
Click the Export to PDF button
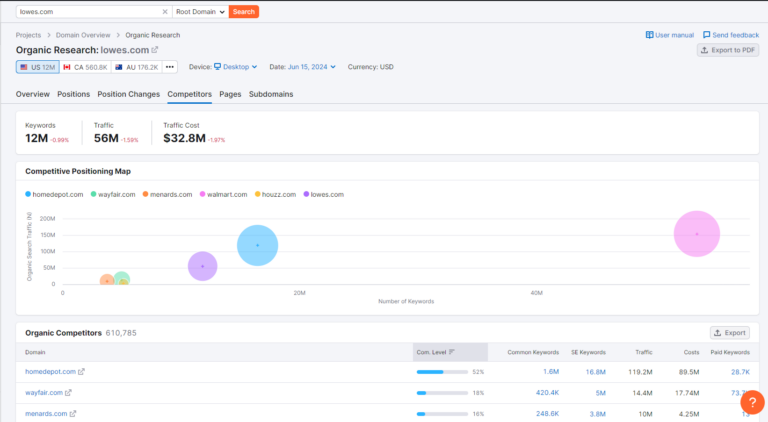click(728, 50)
